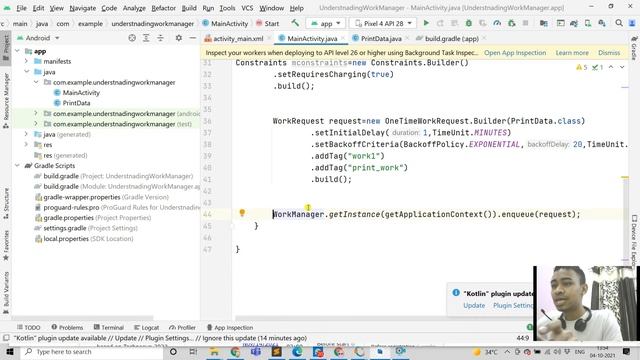Switch to PrintData.java editor tab

(x=381, y=38)
